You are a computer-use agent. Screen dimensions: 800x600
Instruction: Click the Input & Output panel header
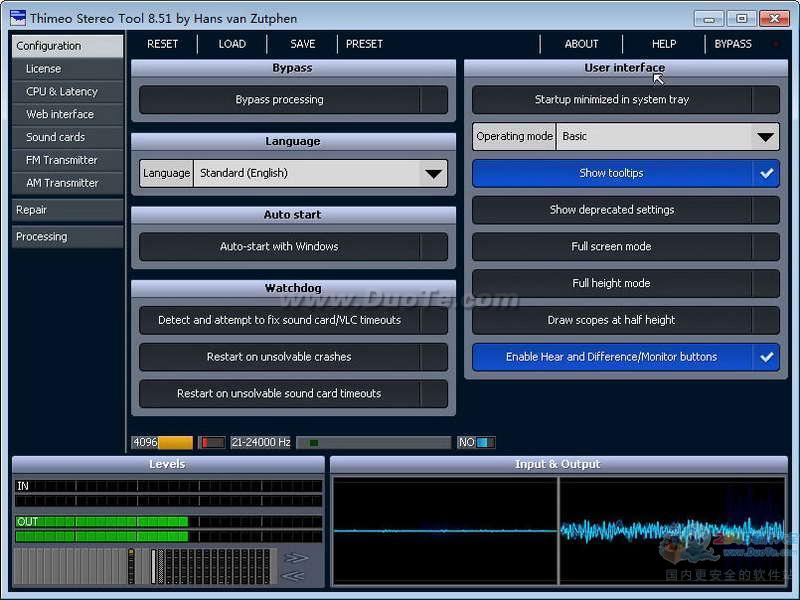[559, 464]
